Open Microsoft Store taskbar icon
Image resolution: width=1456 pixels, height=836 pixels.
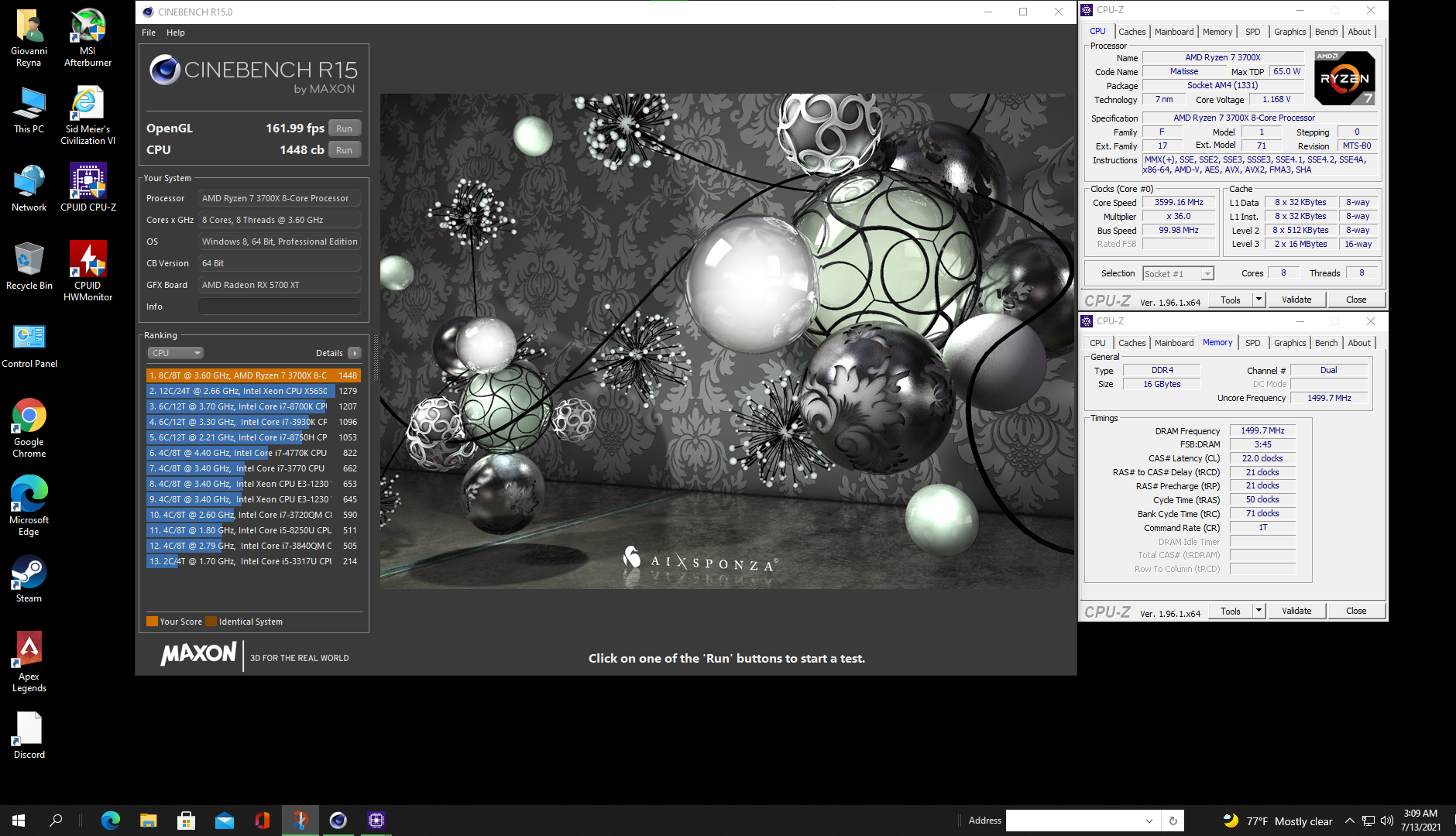pos(186,821)
